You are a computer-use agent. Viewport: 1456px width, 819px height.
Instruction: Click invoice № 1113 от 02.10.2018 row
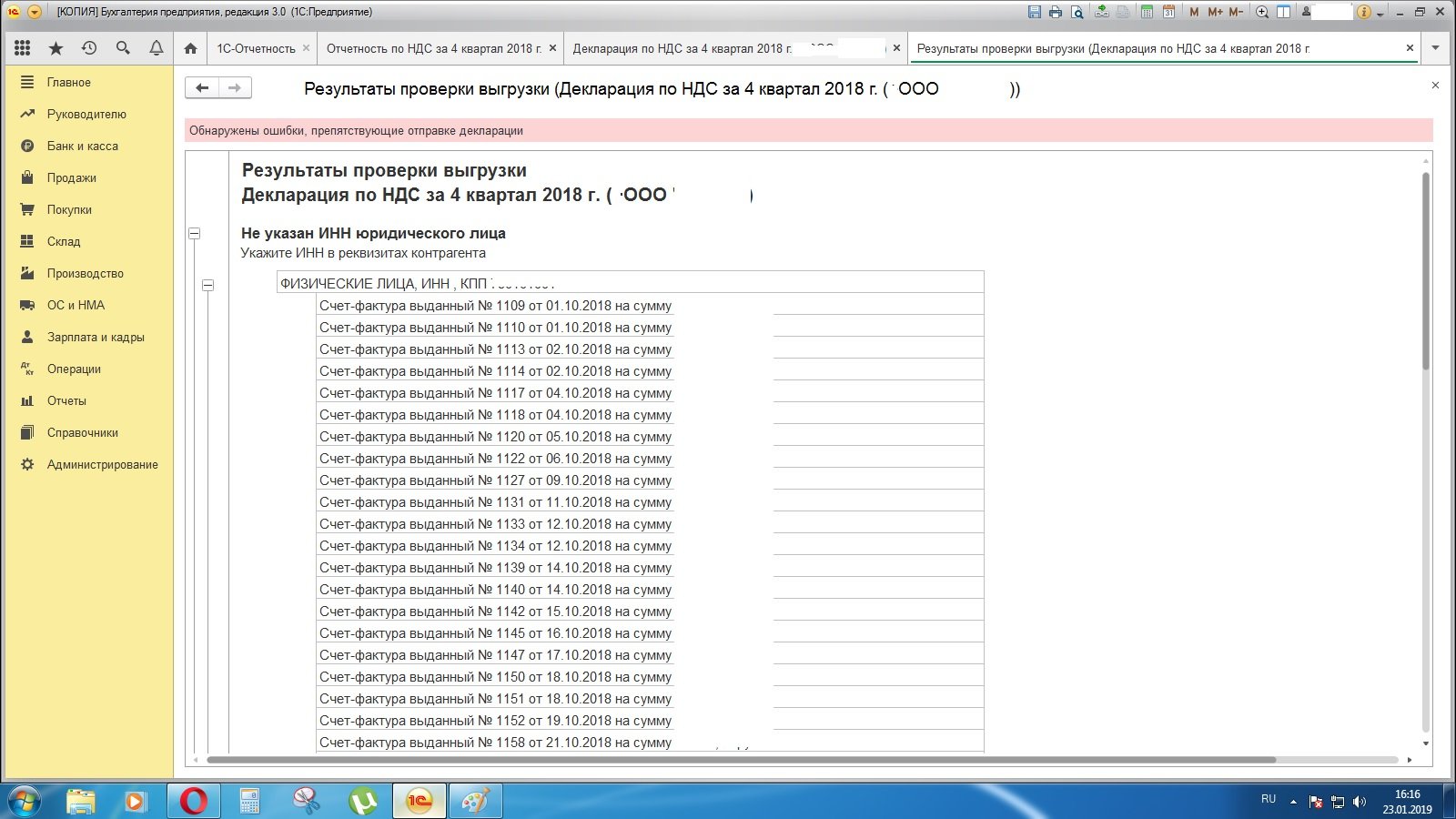tap(650, 349)
